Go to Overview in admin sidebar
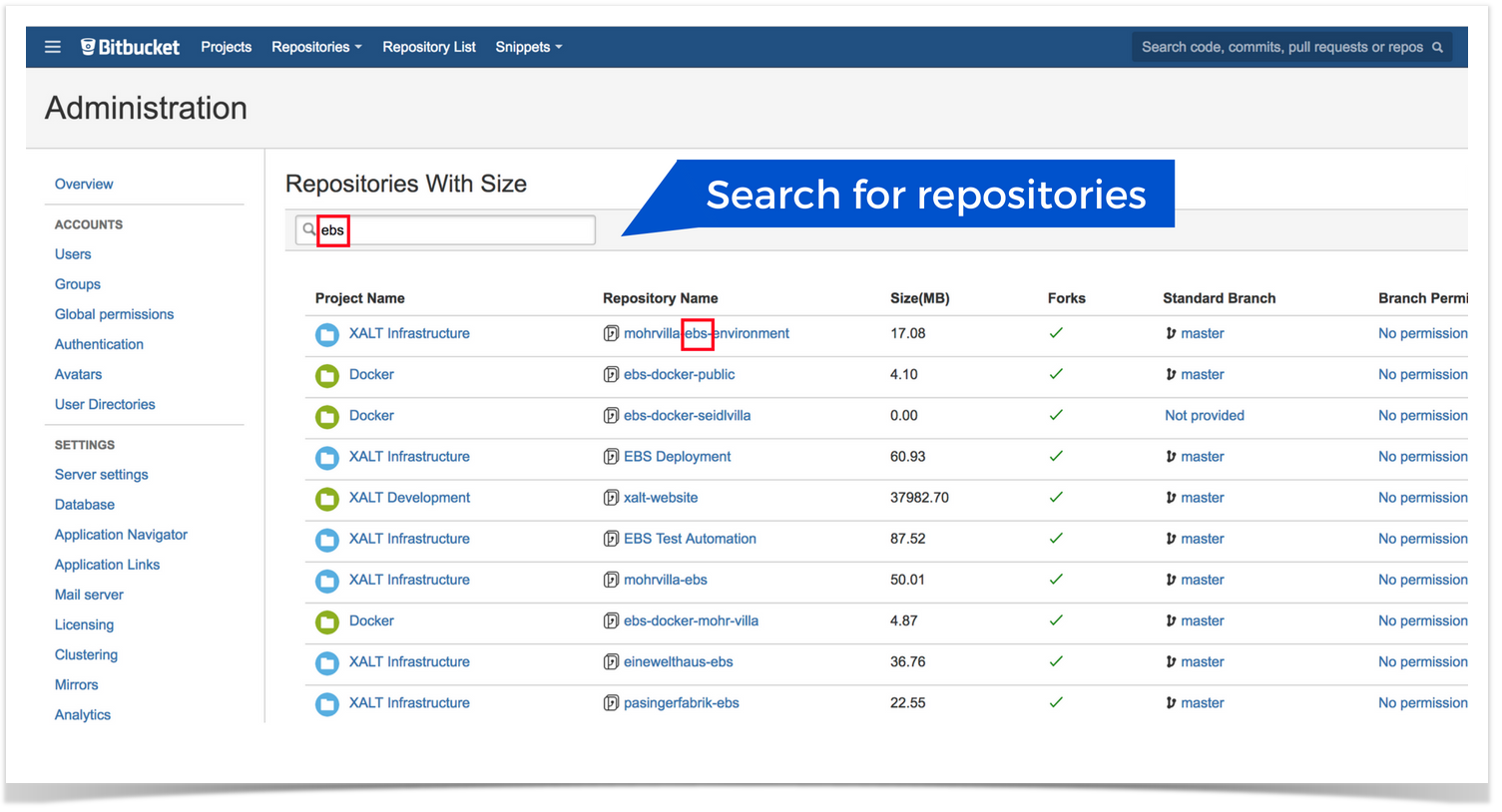This screenshot has width=1502, height=812. pyautogui.click(x=84, y=184)
